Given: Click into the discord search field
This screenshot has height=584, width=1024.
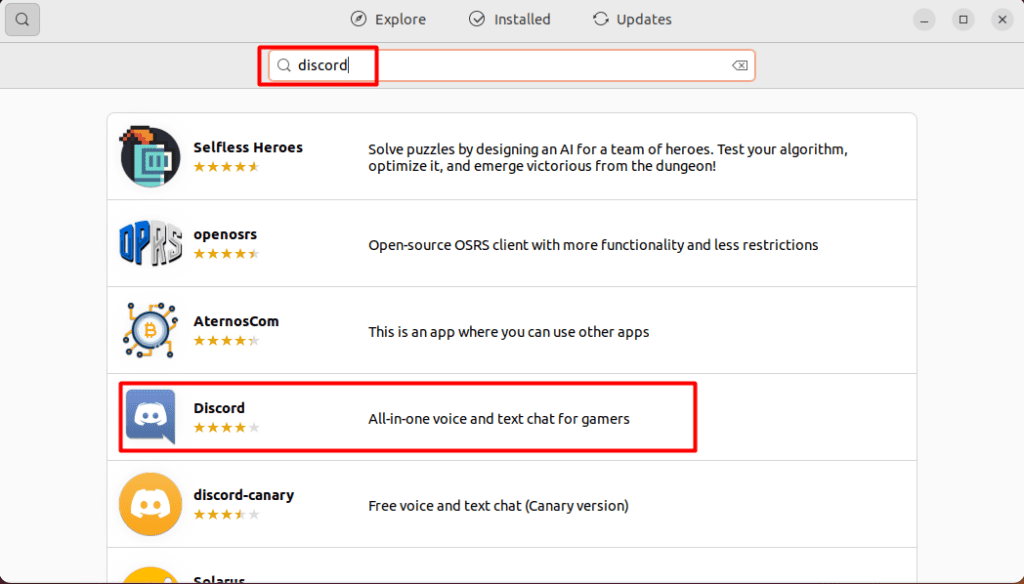Looking at the screenshot, I should [x=511, y=65].
